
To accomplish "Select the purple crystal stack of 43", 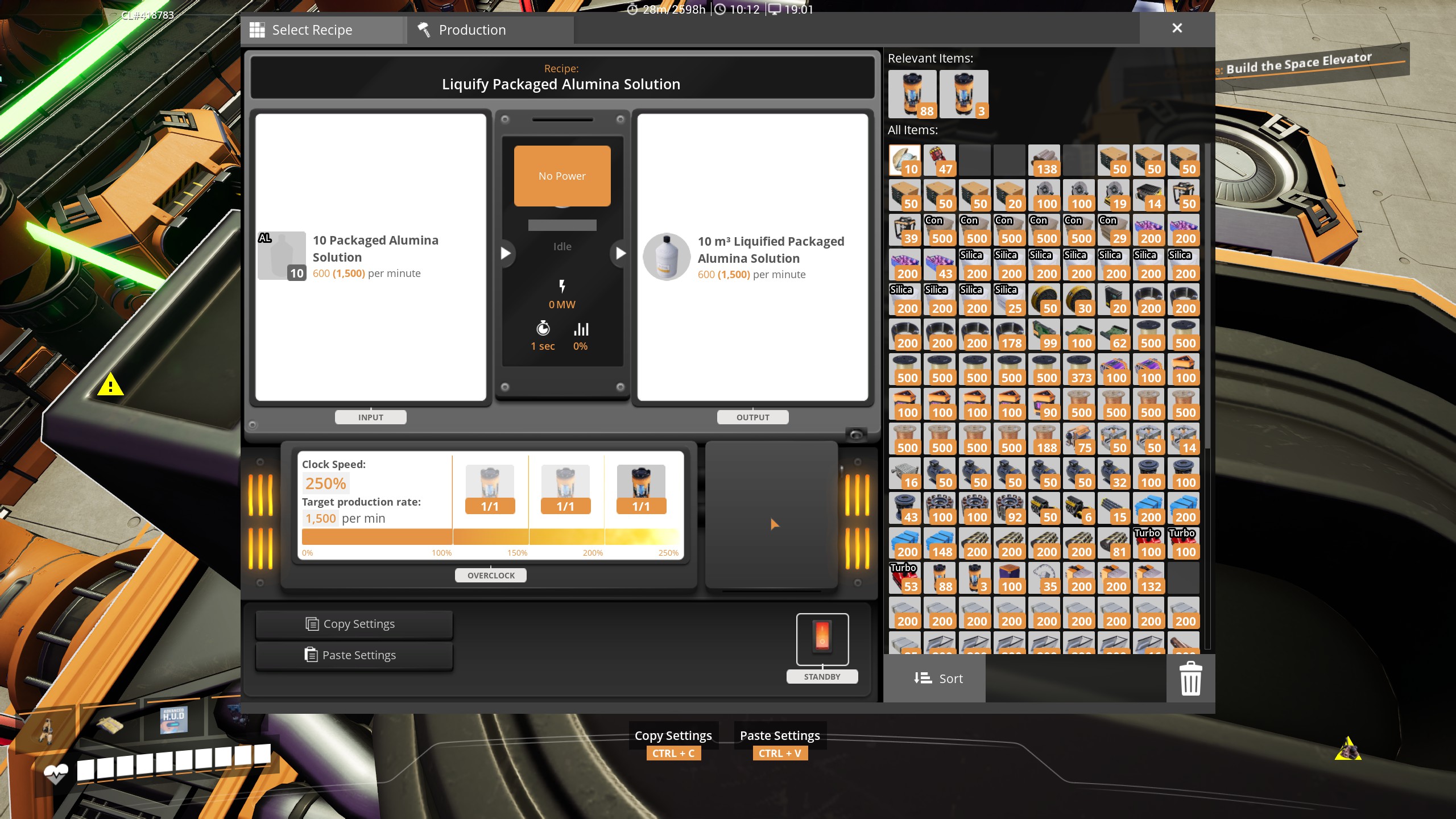I will [x=940, y=265].
